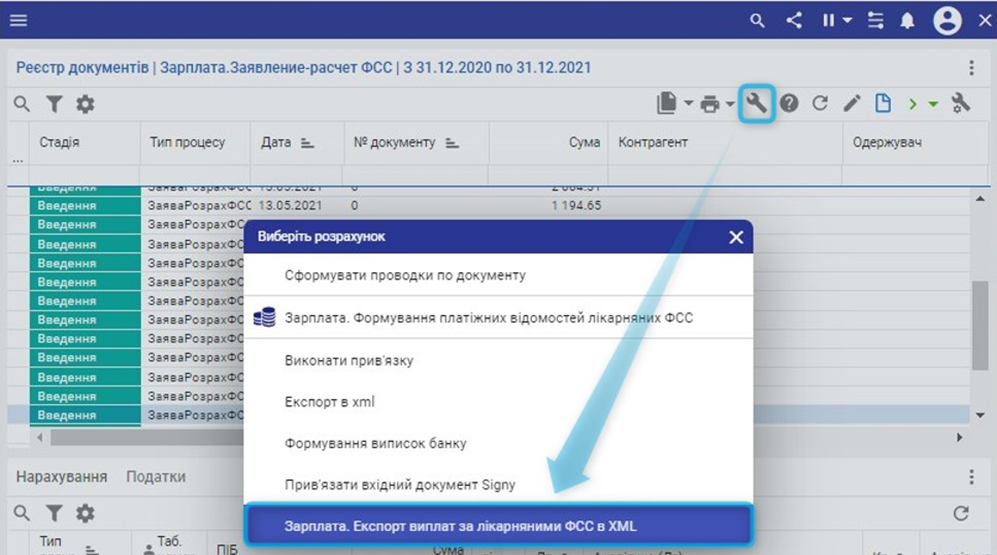Open the notifications bell

pyautogui.click(x=905, y=20)
